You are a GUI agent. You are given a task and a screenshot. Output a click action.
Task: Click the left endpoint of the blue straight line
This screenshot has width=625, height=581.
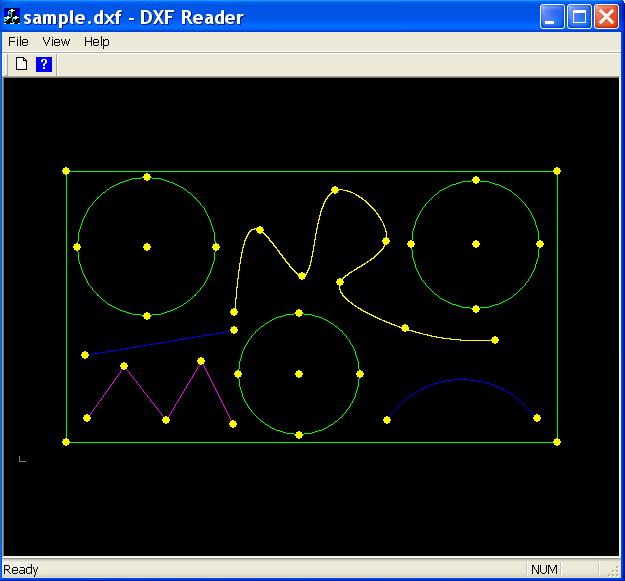pos(85,355)
